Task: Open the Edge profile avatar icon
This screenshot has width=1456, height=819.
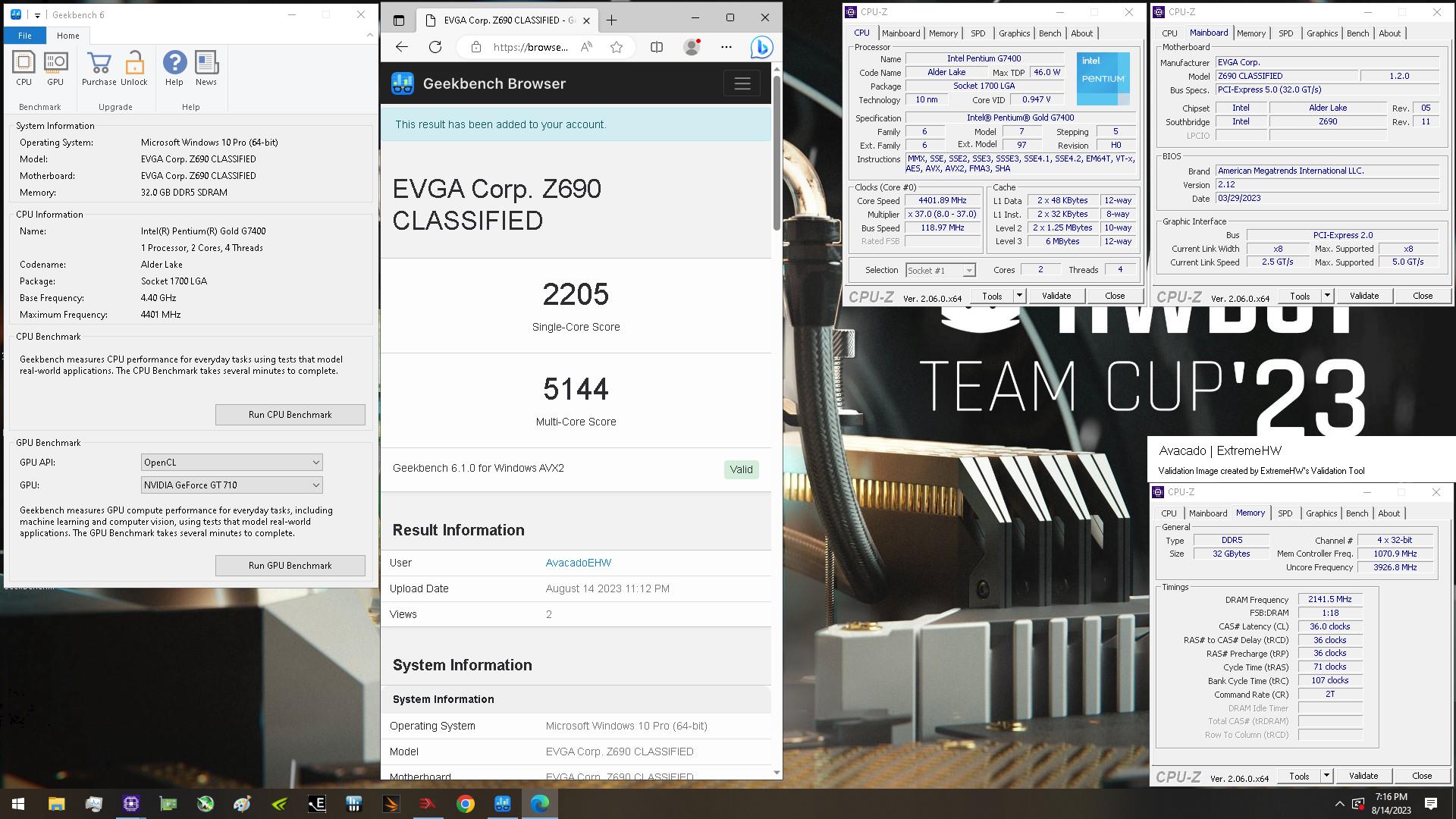Action: (x=692, y=47)
